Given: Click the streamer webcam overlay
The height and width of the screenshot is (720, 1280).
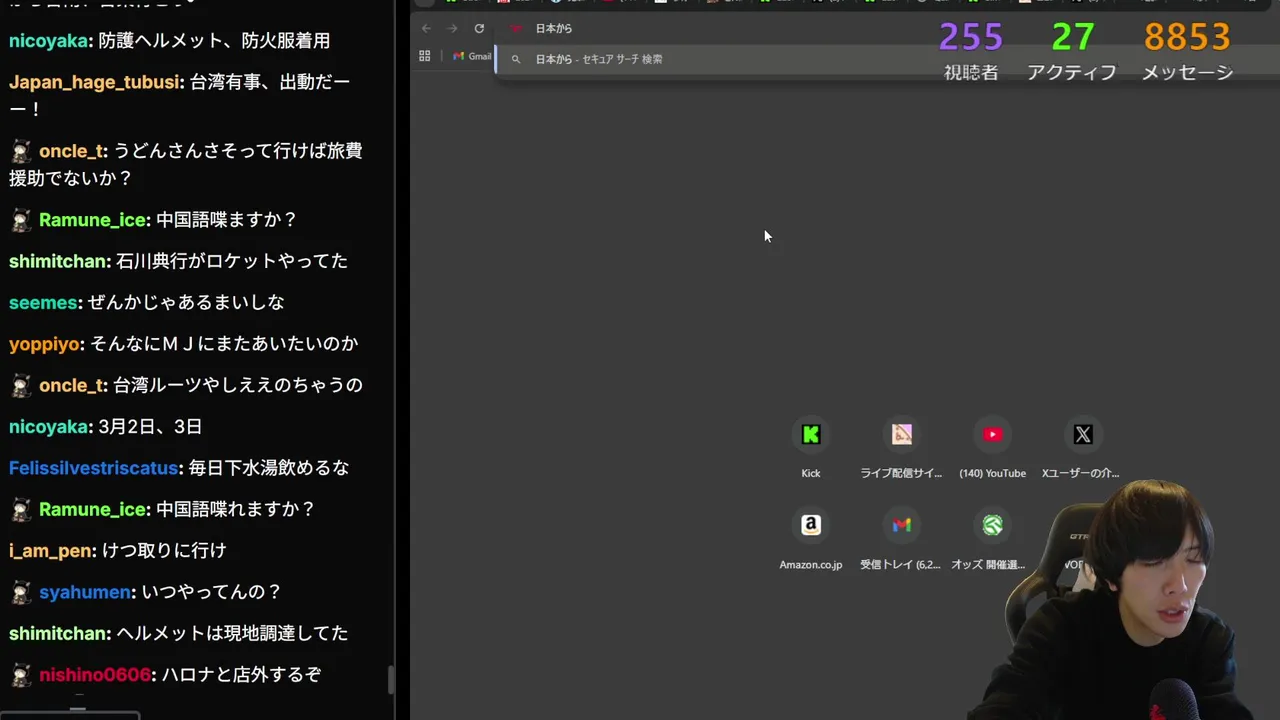Looking at the screenshot, I should [x=1110, y=600].
